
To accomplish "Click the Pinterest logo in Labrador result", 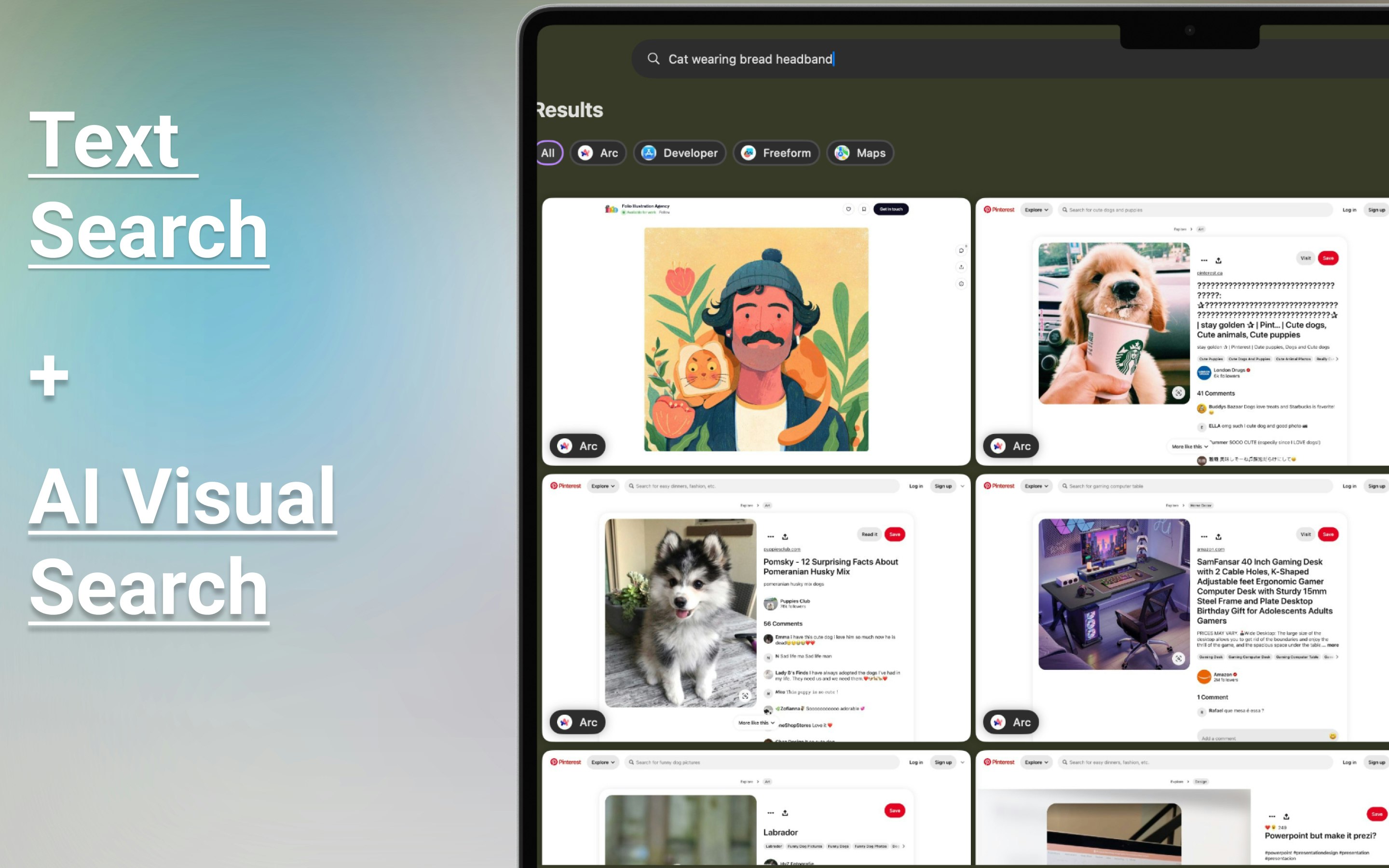I will pyautogui.click(x=566, y=762).
